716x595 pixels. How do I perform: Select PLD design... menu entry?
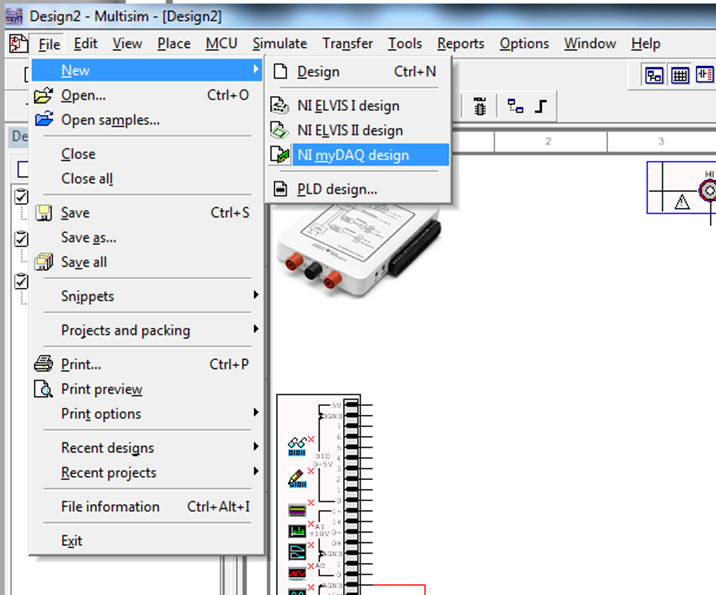click(x=359, y=189)
